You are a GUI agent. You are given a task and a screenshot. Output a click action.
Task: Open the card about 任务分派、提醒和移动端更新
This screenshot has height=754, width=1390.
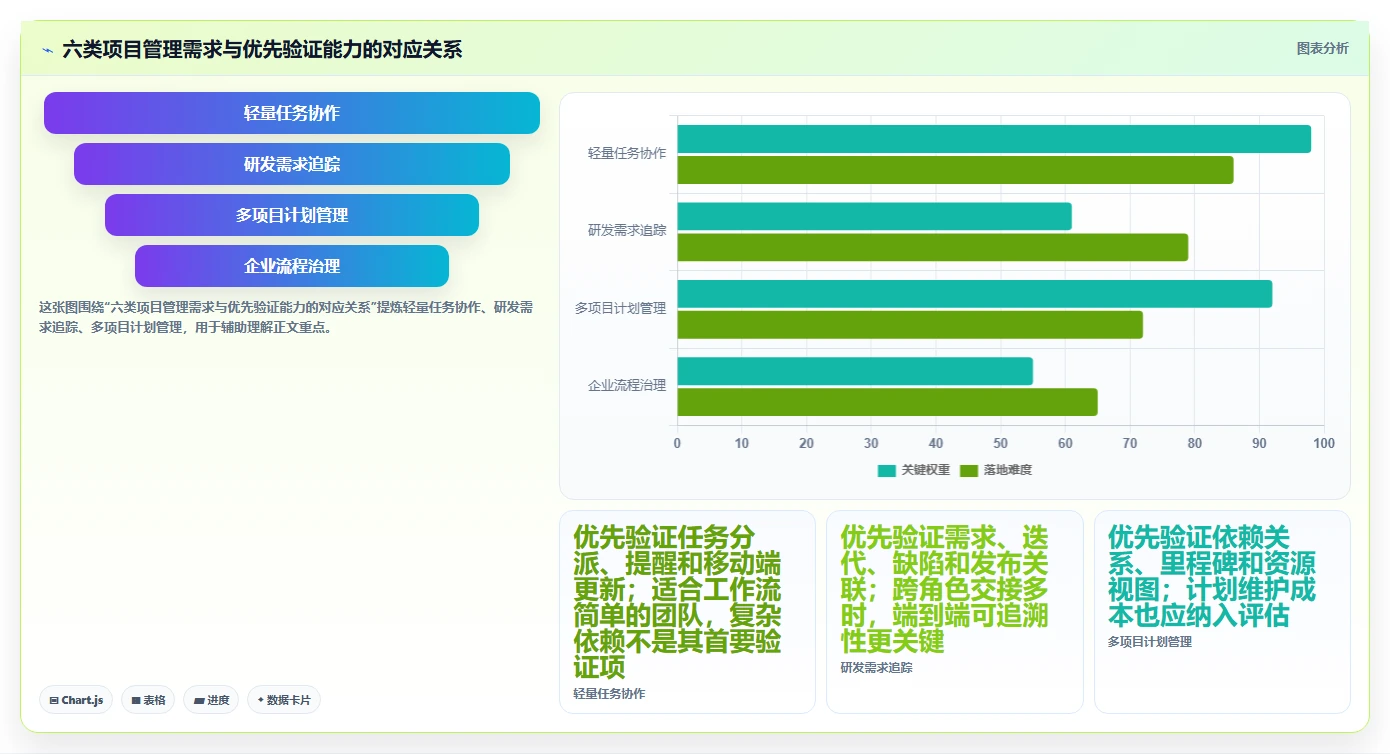point(687,612)
